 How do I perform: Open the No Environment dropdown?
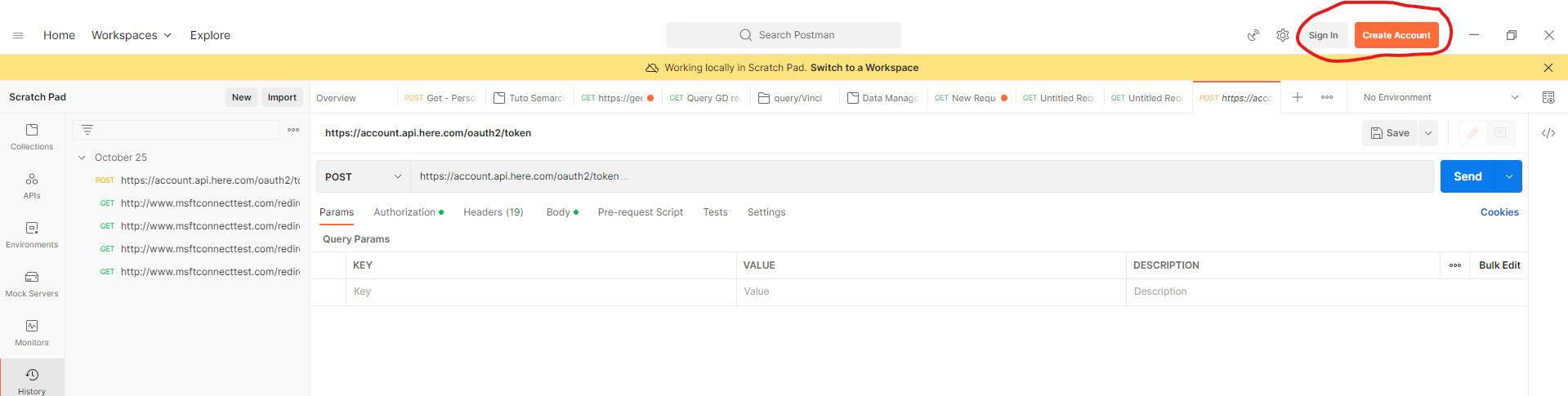coord(1441,97)
